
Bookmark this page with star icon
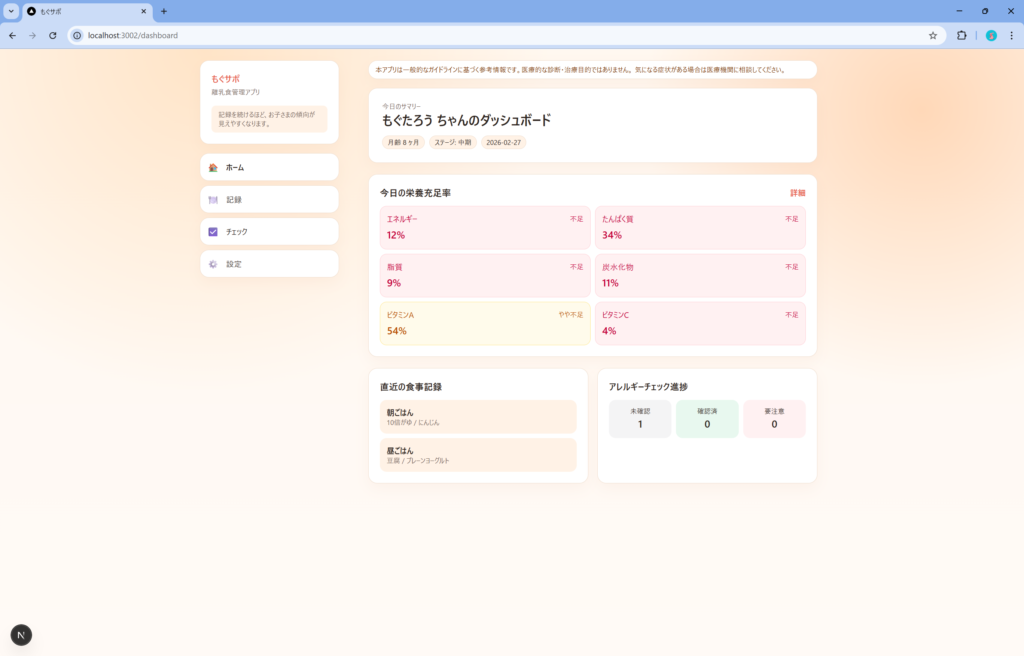pyautogui.click(x=933, y=35)
